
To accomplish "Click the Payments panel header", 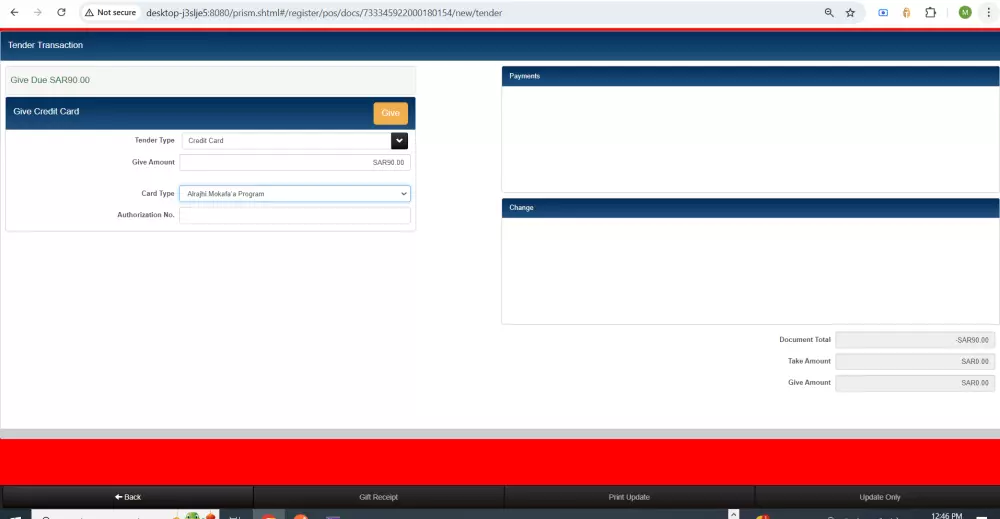I will 750,76.
